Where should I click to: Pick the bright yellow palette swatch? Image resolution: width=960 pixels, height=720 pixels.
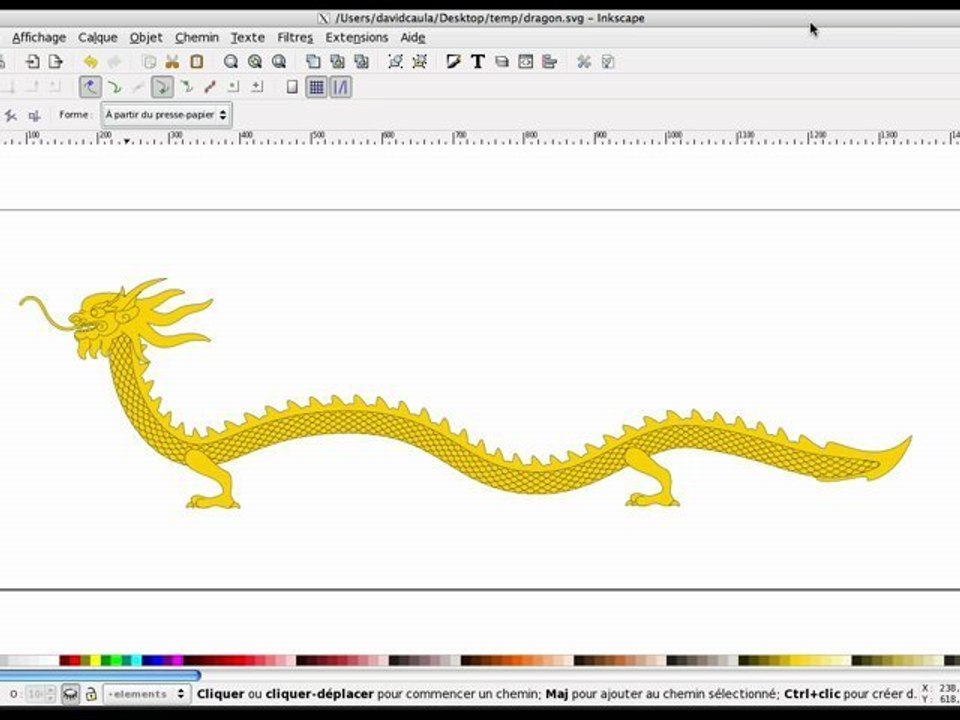[96, 661]
